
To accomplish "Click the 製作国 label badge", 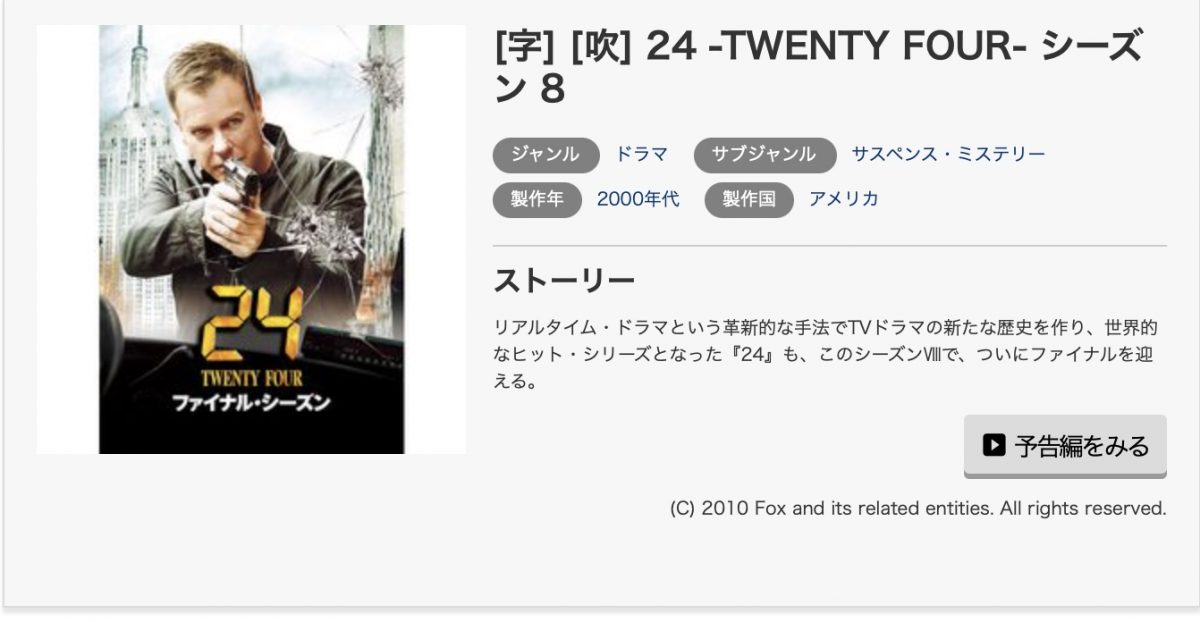I will click(x=749, y=199).
